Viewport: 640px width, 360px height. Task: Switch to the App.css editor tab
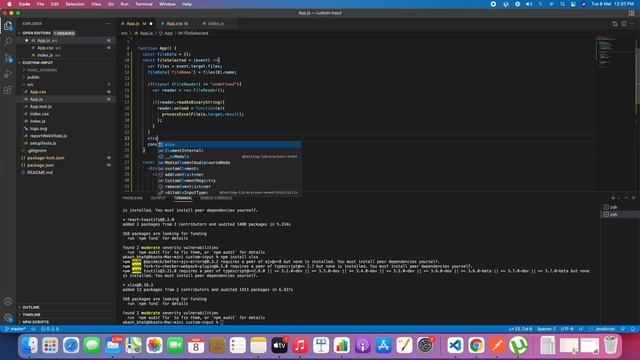(x=177, y=24)
